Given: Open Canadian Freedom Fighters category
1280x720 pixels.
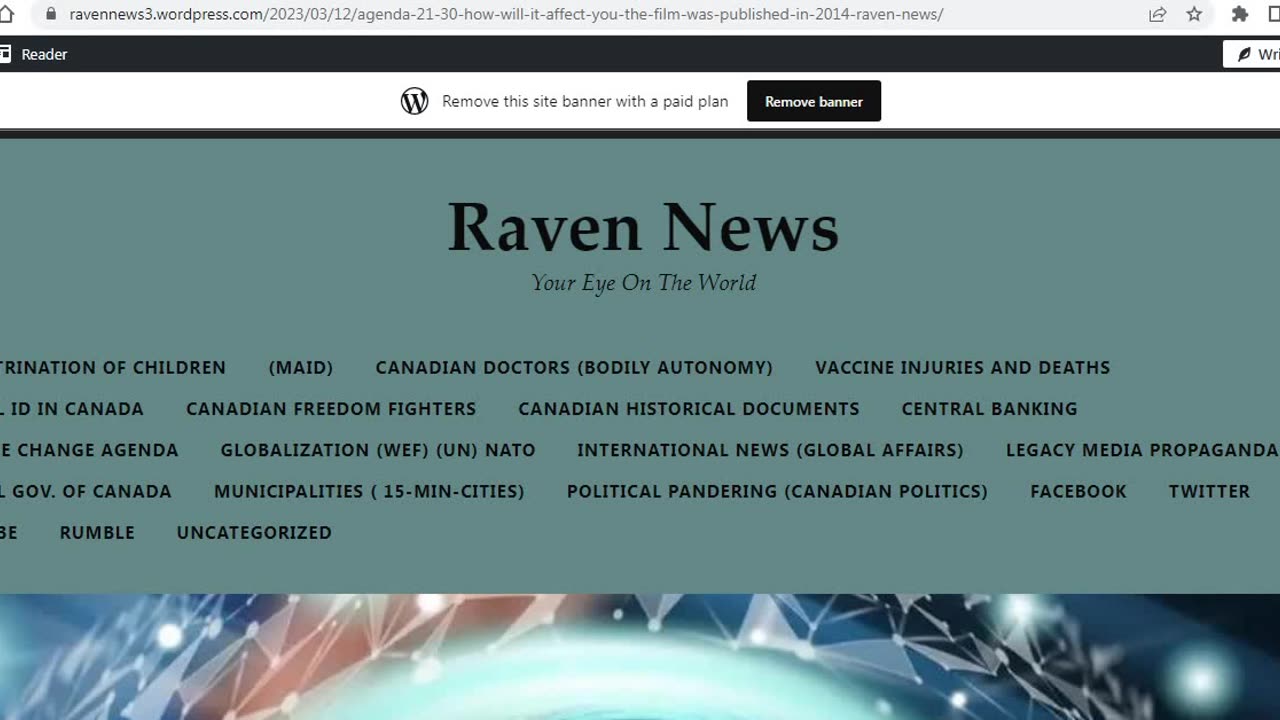Looking at the screenshot, I should click(331, 409).
